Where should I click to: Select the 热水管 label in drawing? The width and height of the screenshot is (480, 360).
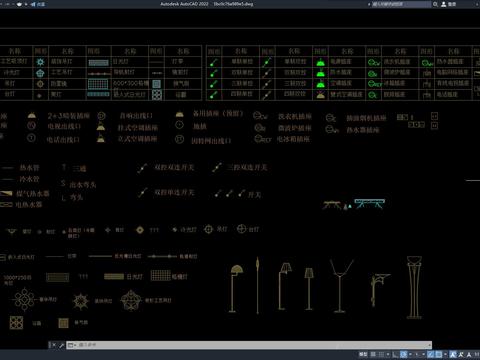click(29, 168)
